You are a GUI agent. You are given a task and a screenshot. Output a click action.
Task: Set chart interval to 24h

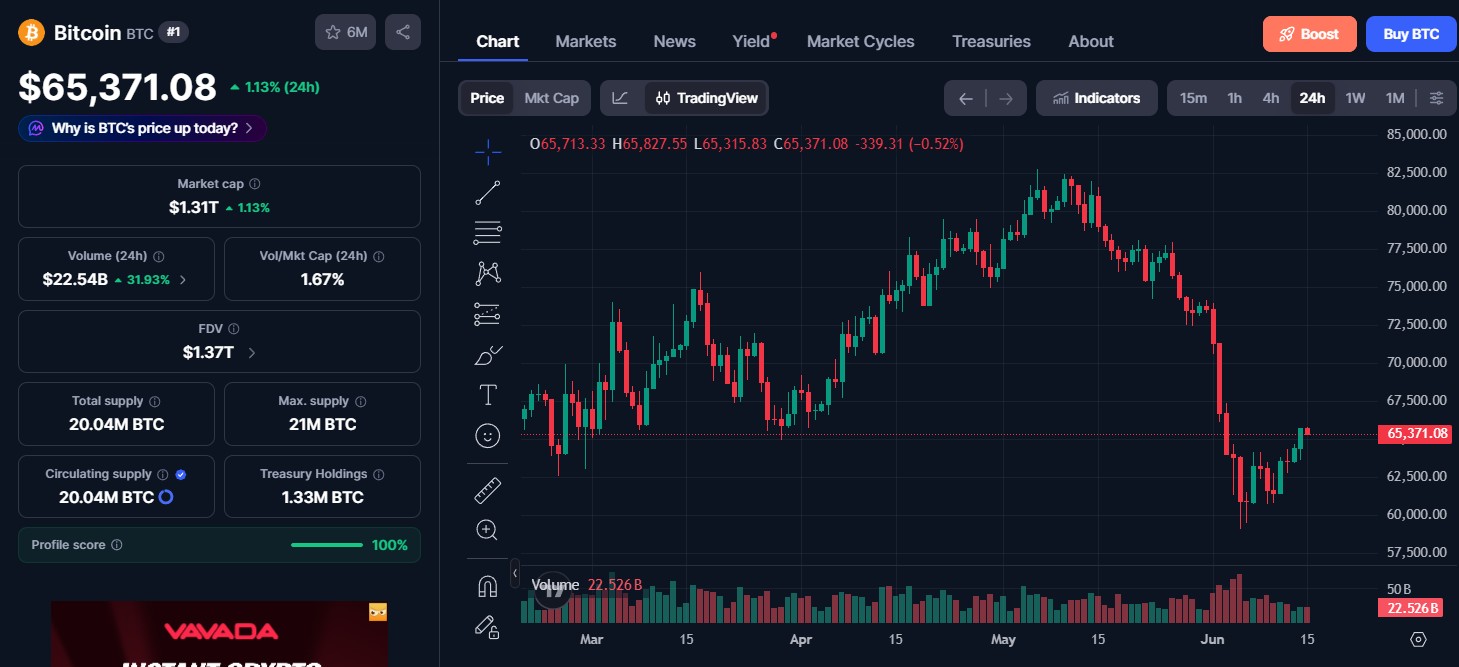click(1312, 98)
